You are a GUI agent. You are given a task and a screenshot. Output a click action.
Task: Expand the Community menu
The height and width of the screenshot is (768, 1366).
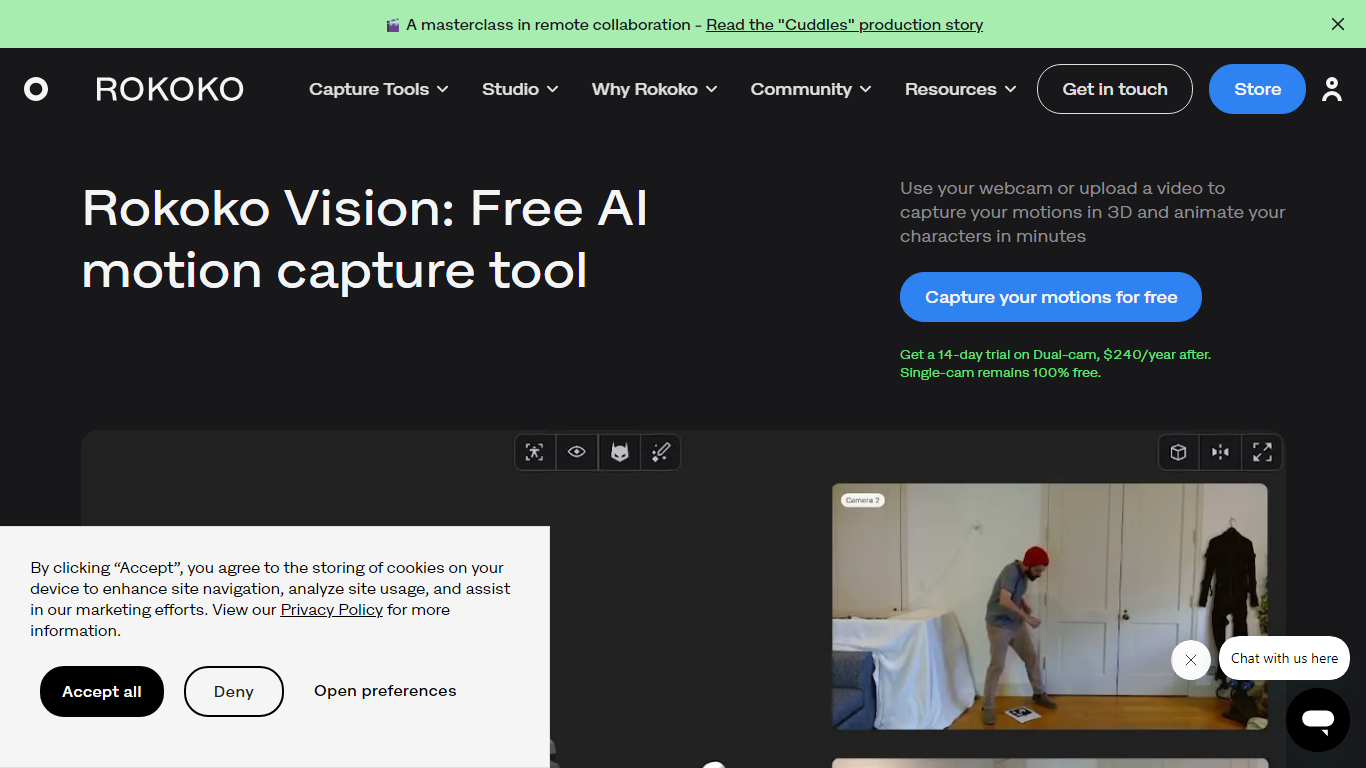pyautogui.click(x=811, y=89)
